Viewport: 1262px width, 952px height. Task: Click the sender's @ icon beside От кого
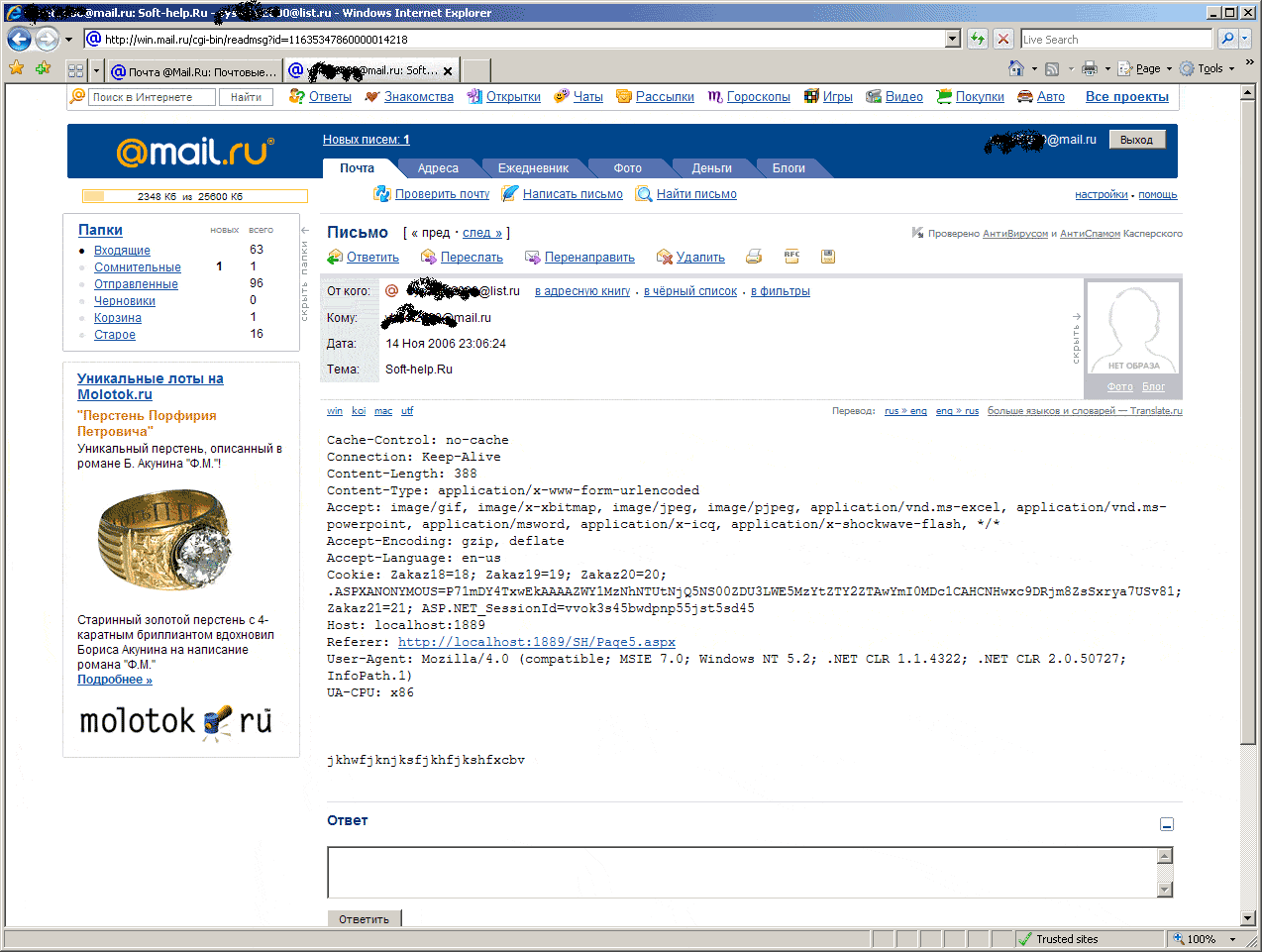(391, 290)
